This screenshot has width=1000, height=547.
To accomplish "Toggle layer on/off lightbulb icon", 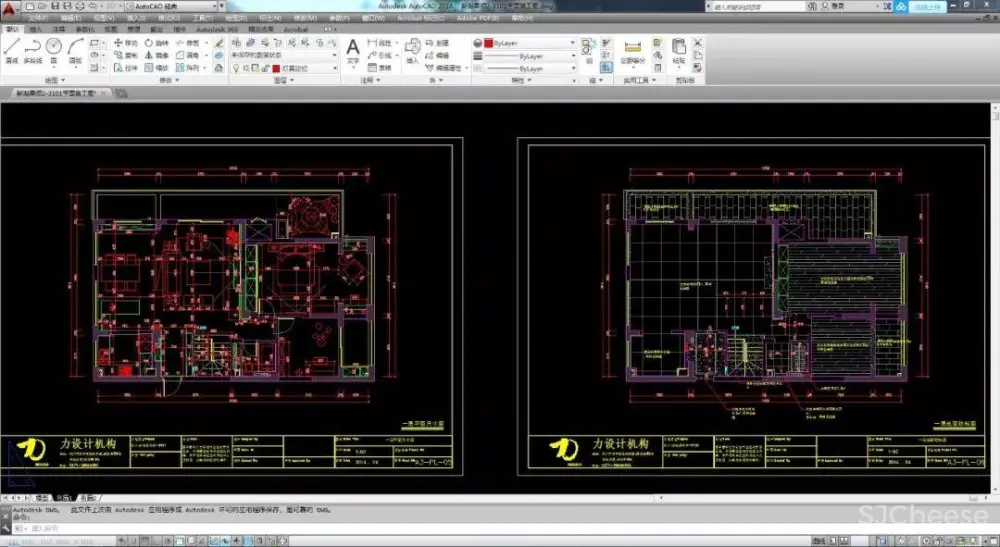I will pos(235,68).
